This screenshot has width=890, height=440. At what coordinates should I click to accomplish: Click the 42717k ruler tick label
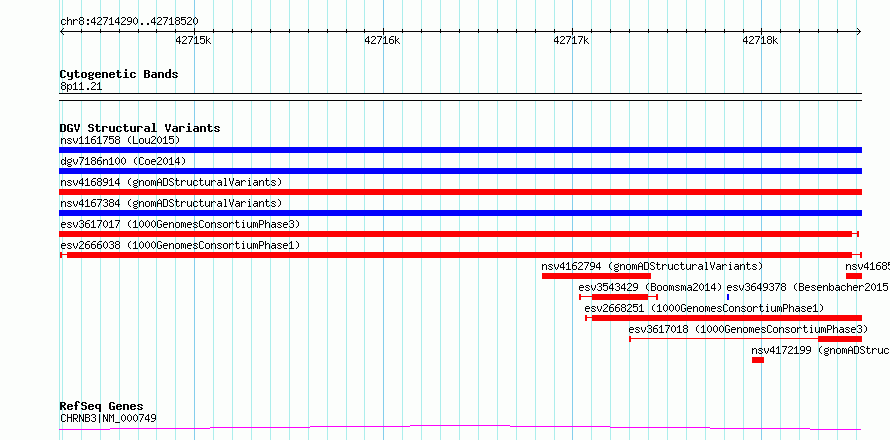(572, 40)
